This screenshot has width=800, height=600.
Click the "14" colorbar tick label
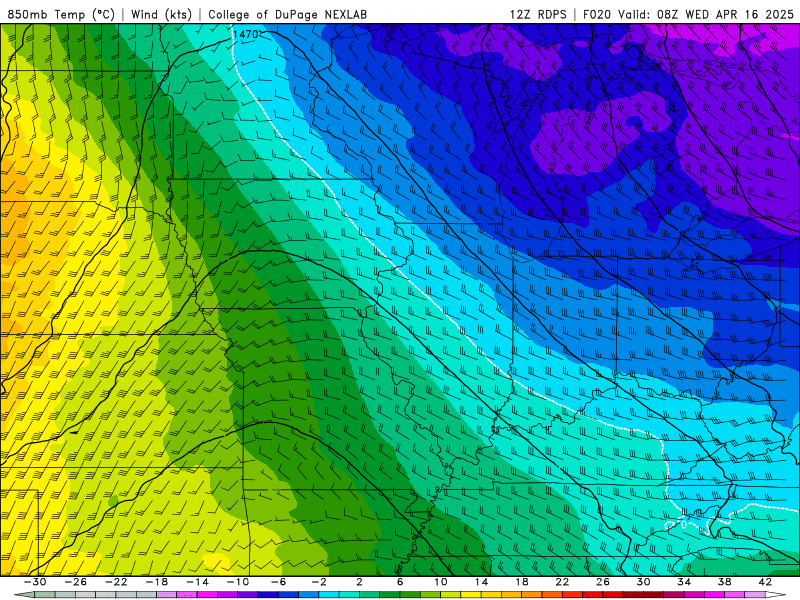point(481,582)
